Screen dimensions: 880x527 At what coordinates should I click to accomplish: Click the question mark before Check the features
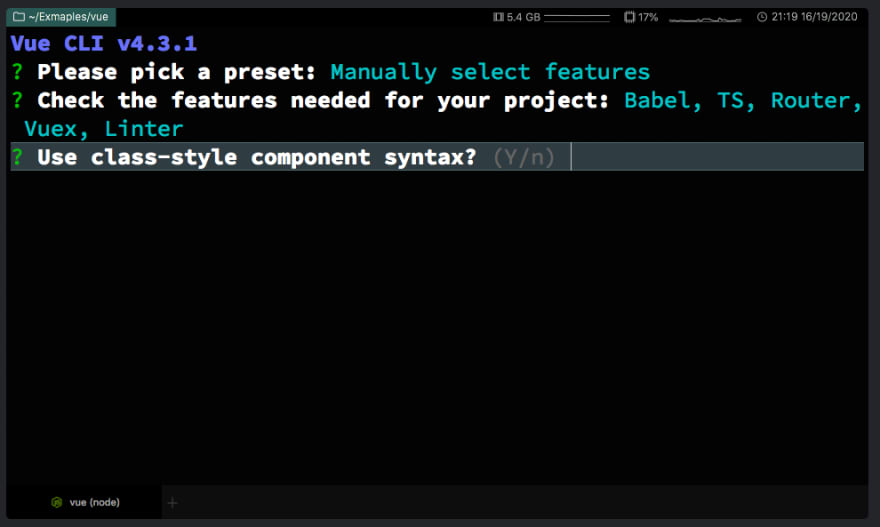(x=17, y=100)
